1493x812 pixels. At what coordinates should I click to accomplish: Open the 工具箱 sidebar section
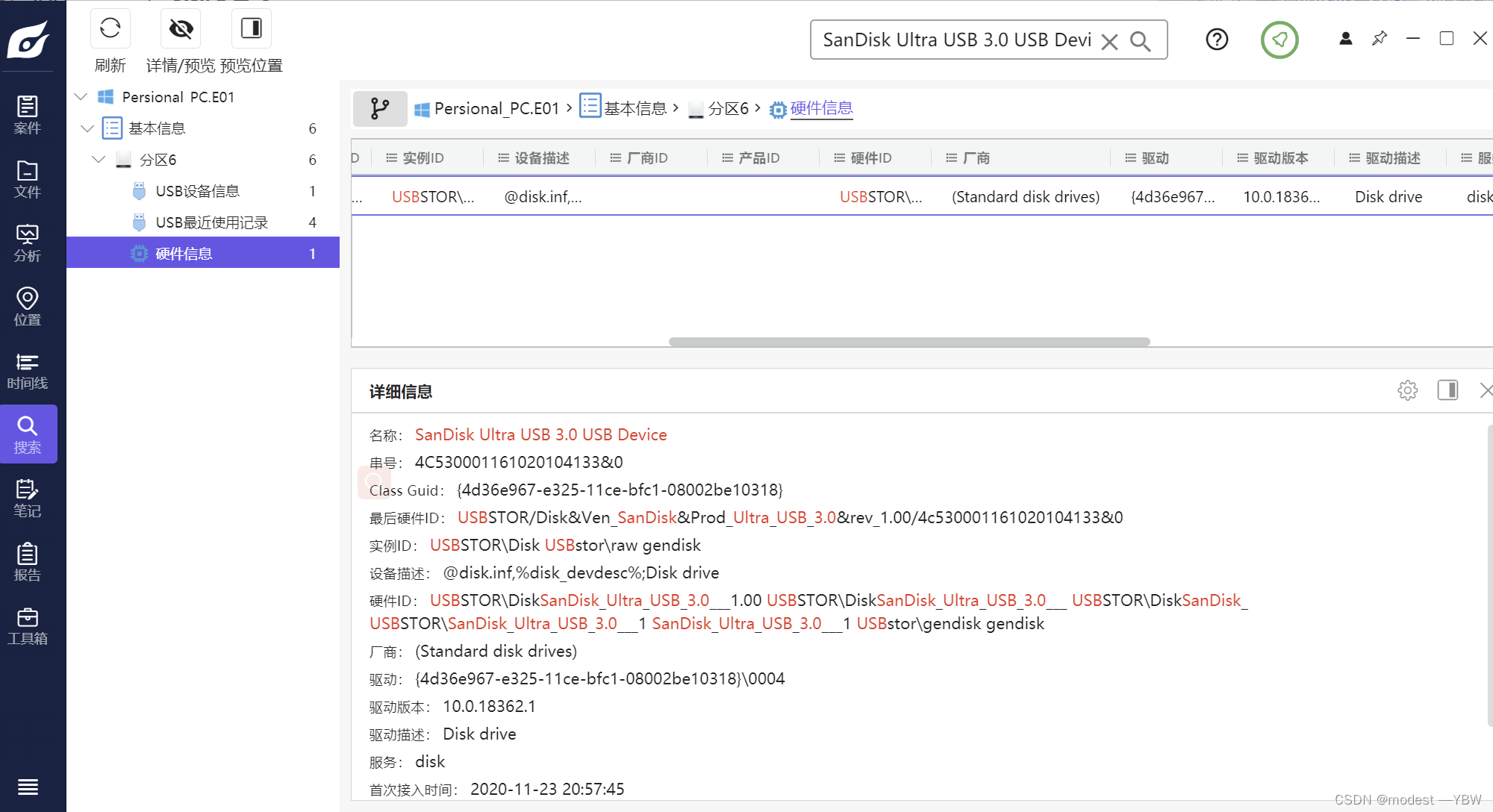[x=28, y=626]
